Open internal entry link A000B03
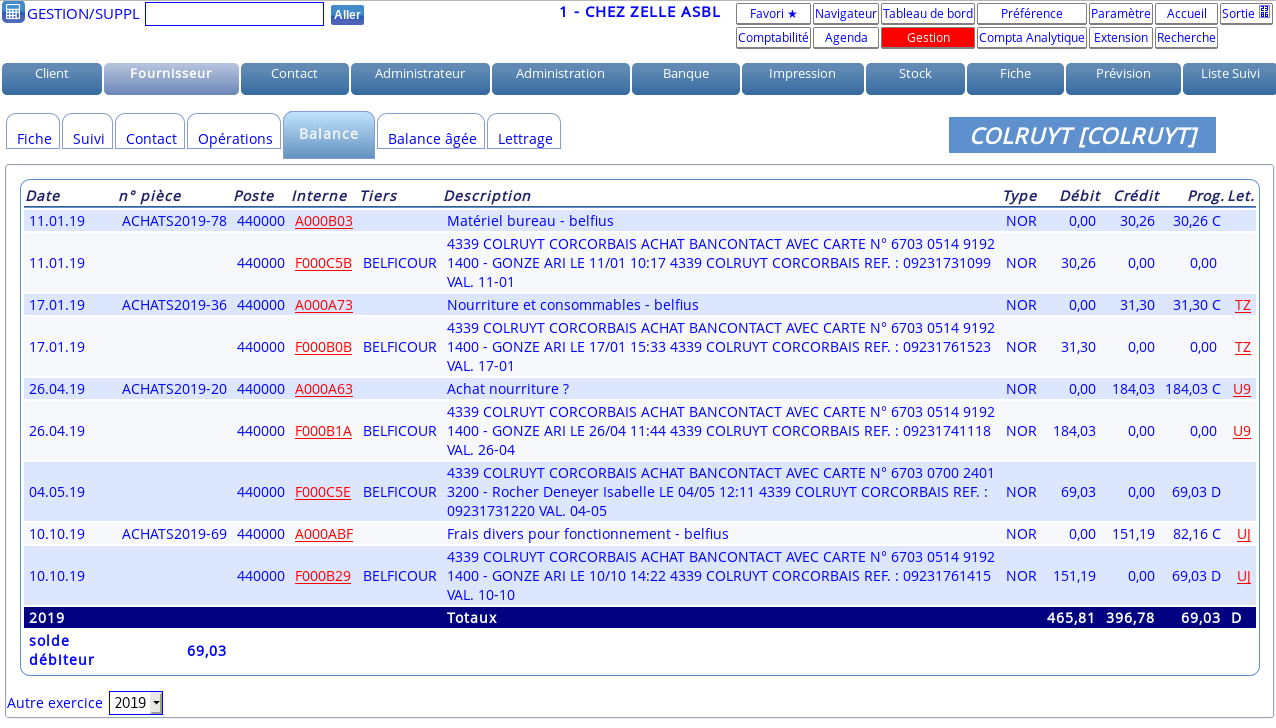This screenshot has width=1276, height=728. click(323, 221)
